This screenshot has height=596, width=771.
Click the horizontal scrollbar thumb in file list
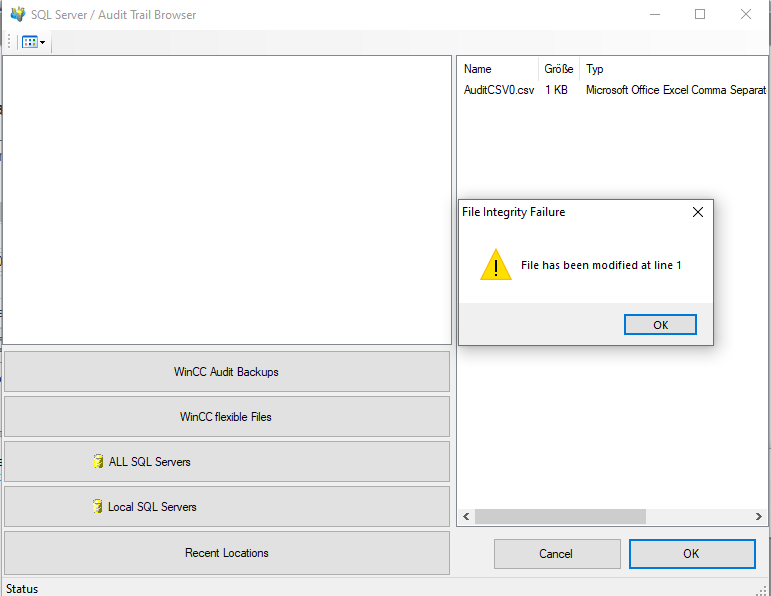(x=560, y=516)
